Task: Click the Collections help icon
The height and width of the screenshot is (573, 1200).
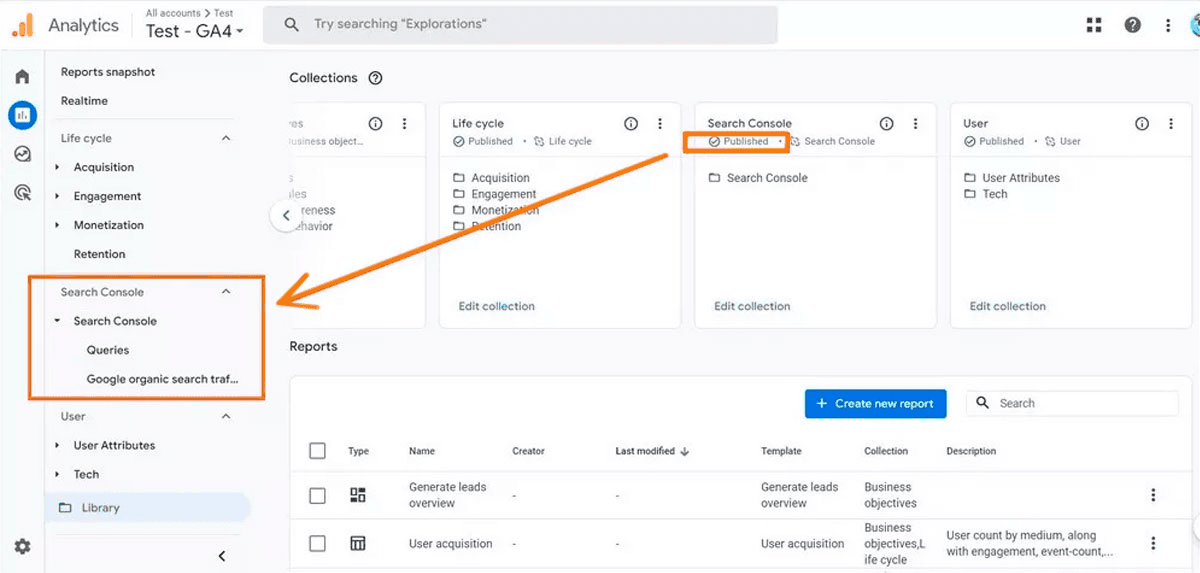Action: [375, 78]
